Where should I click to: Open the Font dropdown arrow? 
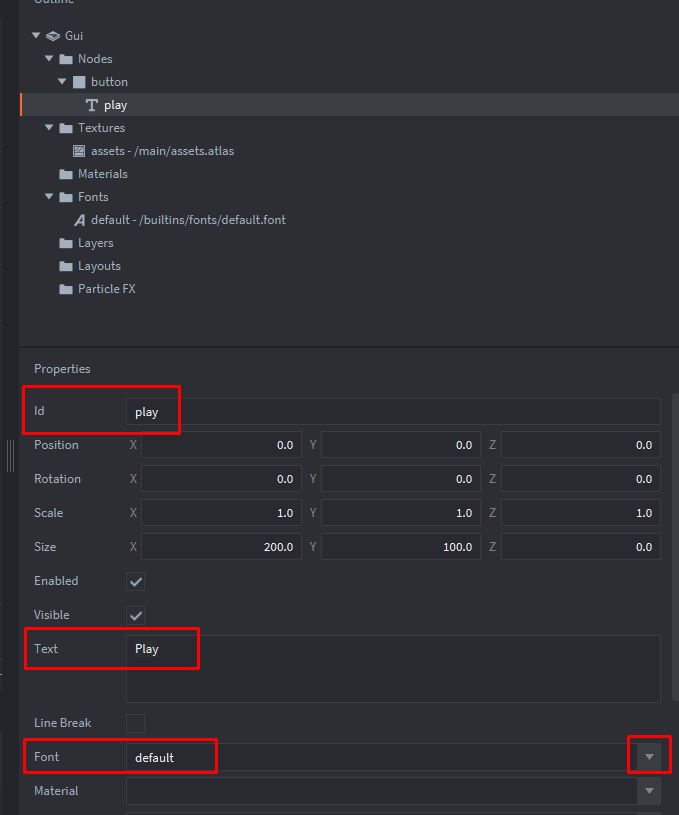[x=650, y=757]
